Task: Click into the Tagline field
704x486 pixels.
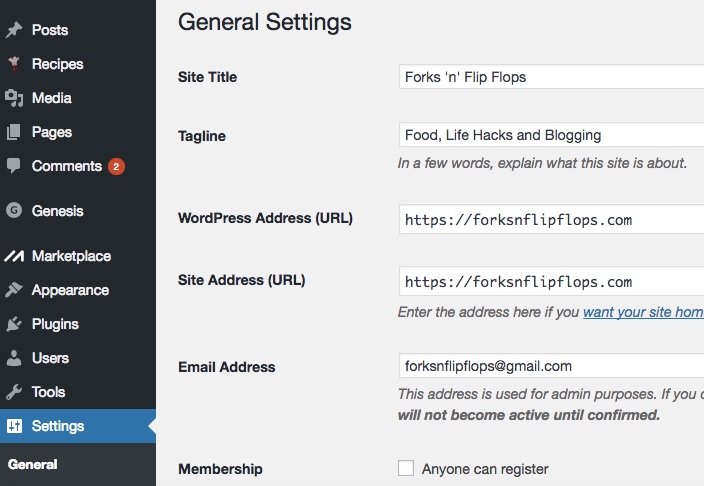Action: point(551,135)
